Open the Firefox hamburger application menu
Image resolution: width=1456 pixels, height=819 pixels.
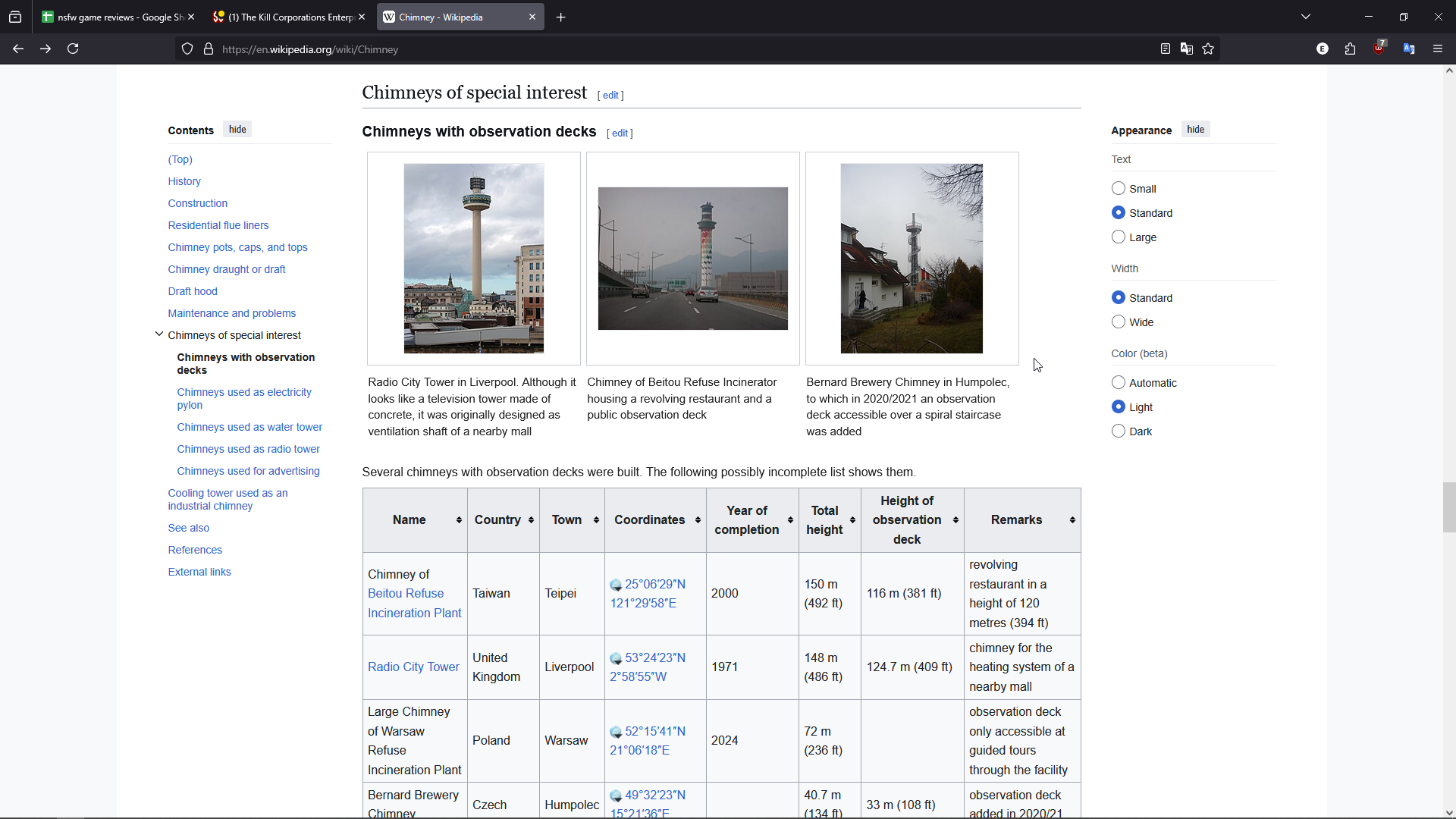click(x=1438, y=49)
